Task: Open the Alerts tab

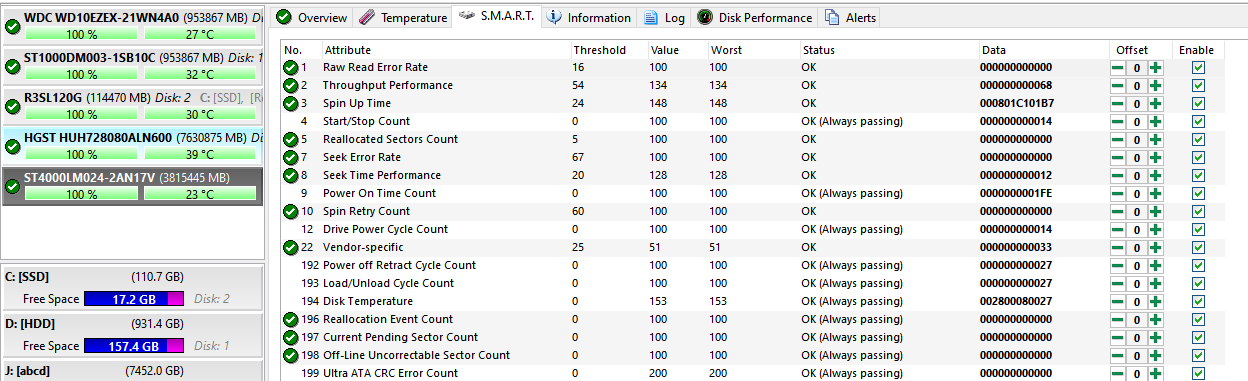Action: [x=851, y=17]
